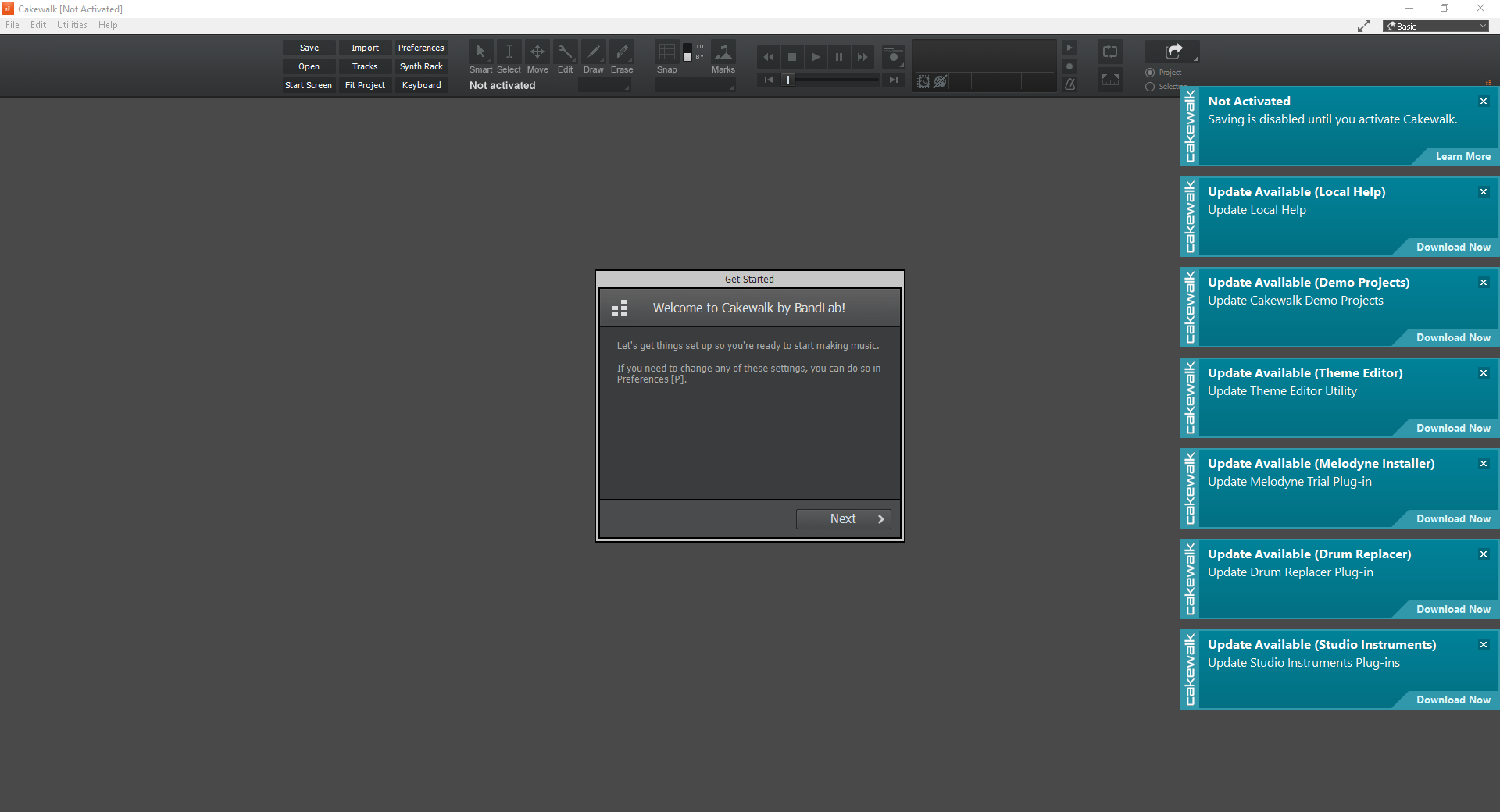Click the Rewind transport button
The image size is (1500, 812).
(x=769, y=57)
